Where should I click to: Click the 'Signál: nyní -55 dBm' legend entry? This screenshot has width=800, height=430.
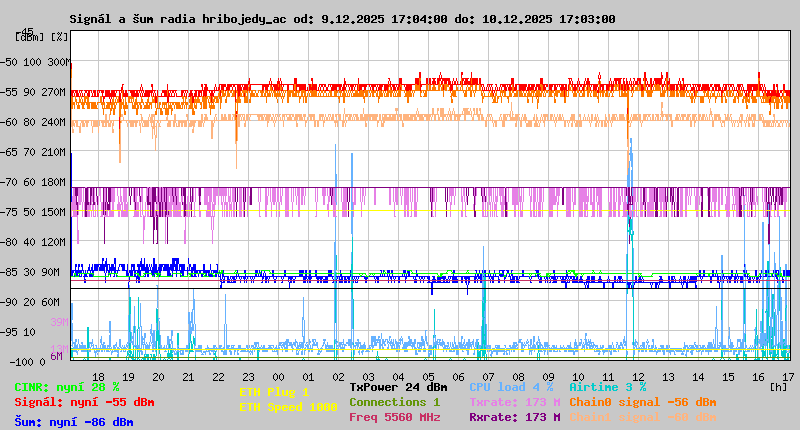tap(84, 402)
